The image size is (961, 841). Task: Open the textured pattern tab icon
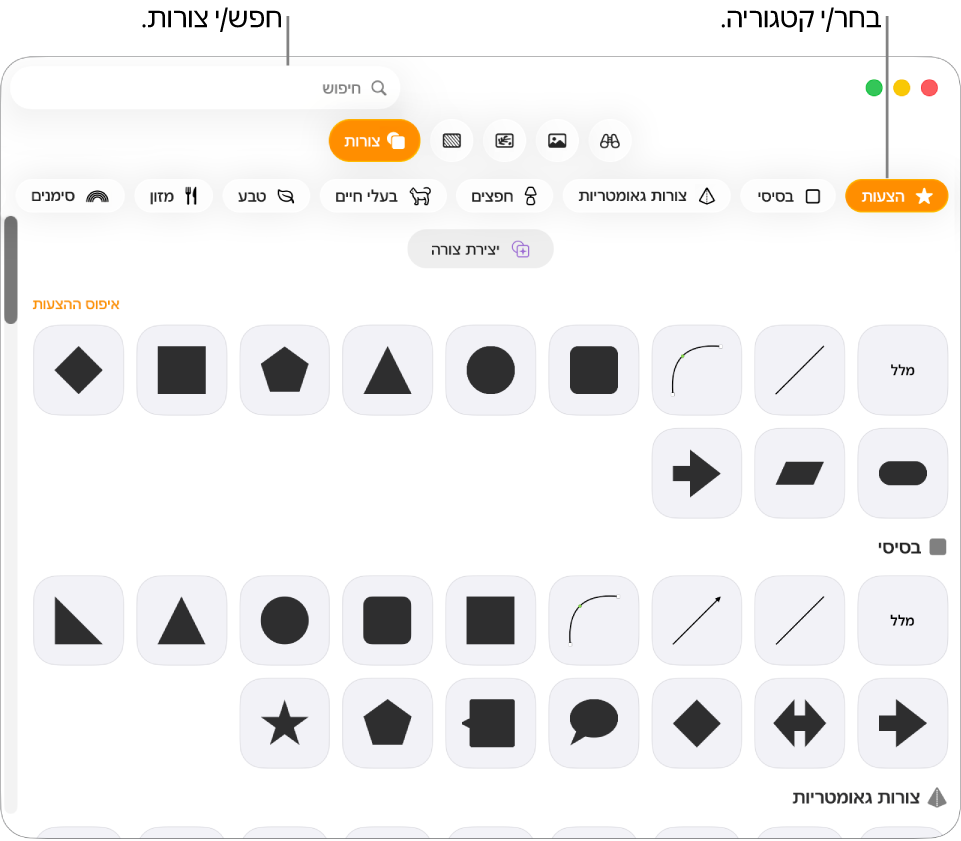(x=452, y=141)
